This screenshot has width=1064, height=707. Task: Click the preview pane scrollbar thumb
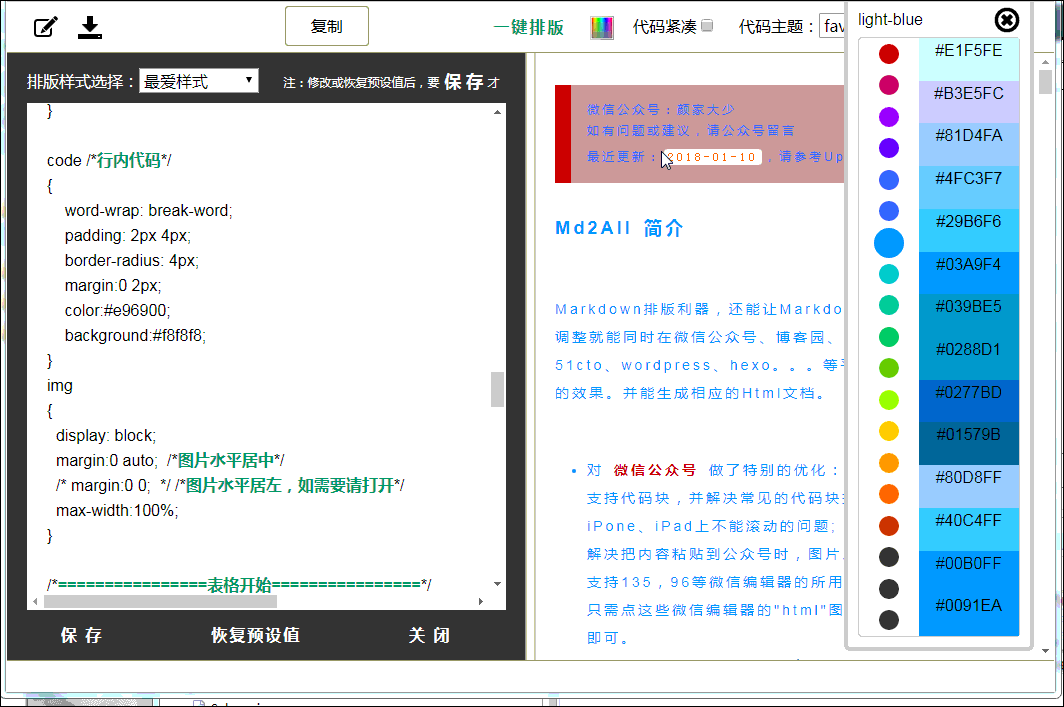tap(1045, 82)
